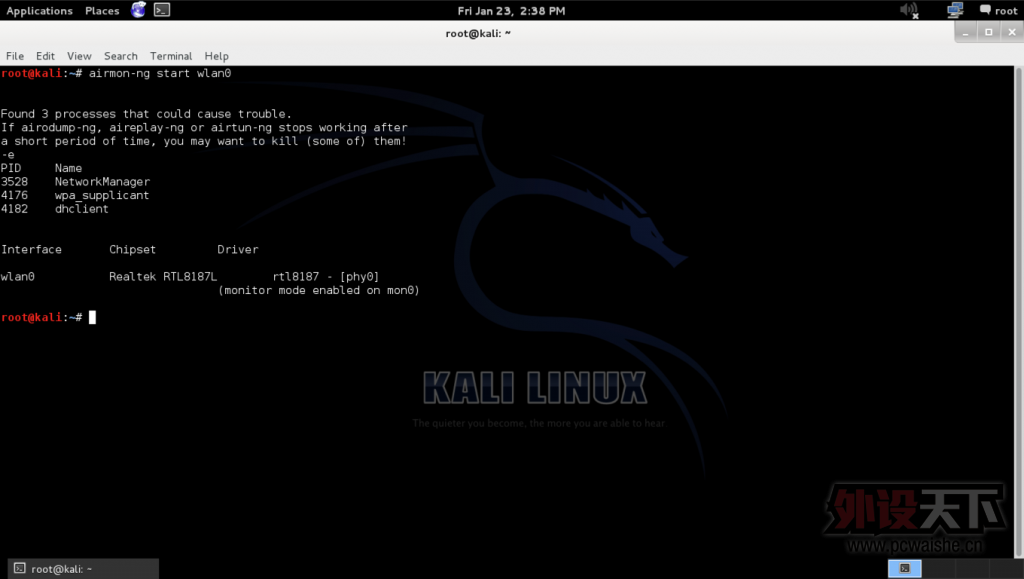The width and height of the screenshot is (1024, 579).
Task: Click 'monitor mode enabled on mon0' text
Action: click(319, 290)
